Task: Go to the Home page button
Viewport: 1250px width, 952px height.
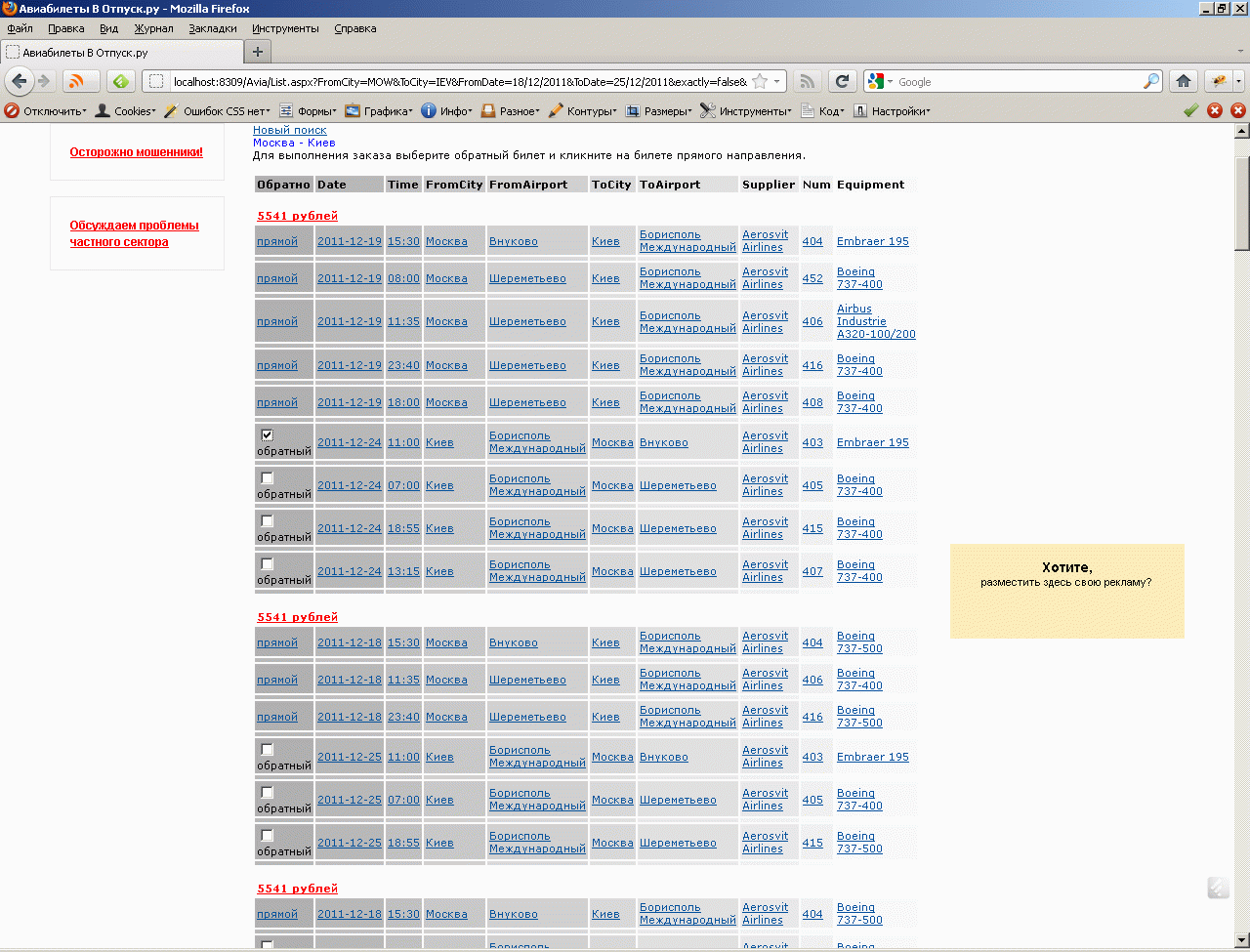Action: tap(1184, 81)
